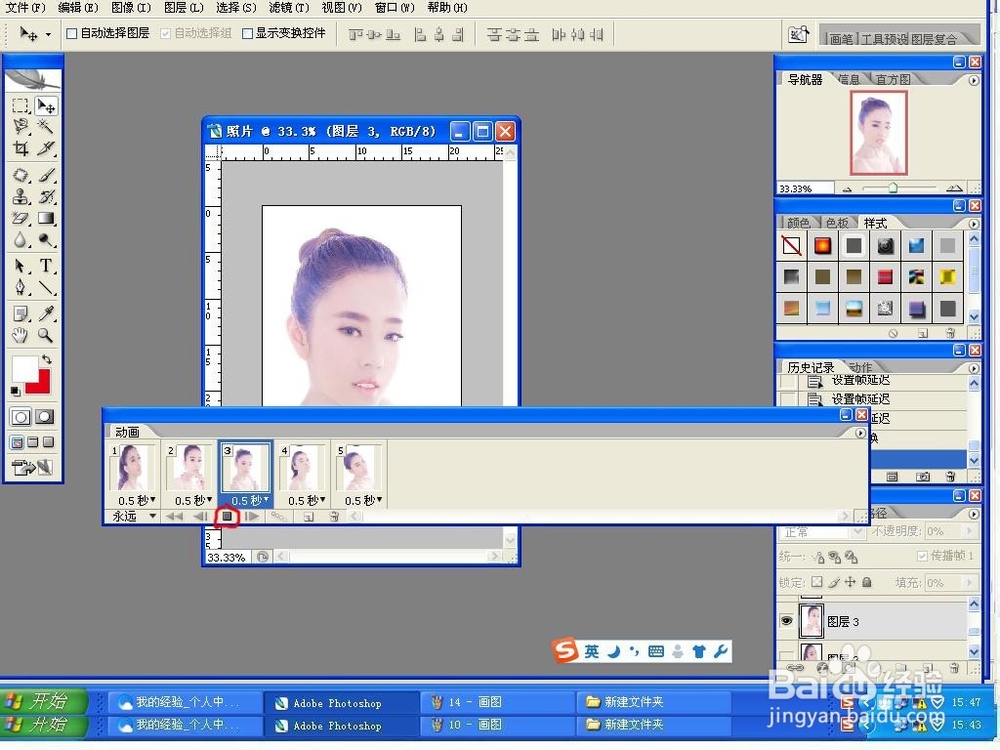Click the Navigator zoom slider handle
1000x750 pixels.
click(893, 188)
